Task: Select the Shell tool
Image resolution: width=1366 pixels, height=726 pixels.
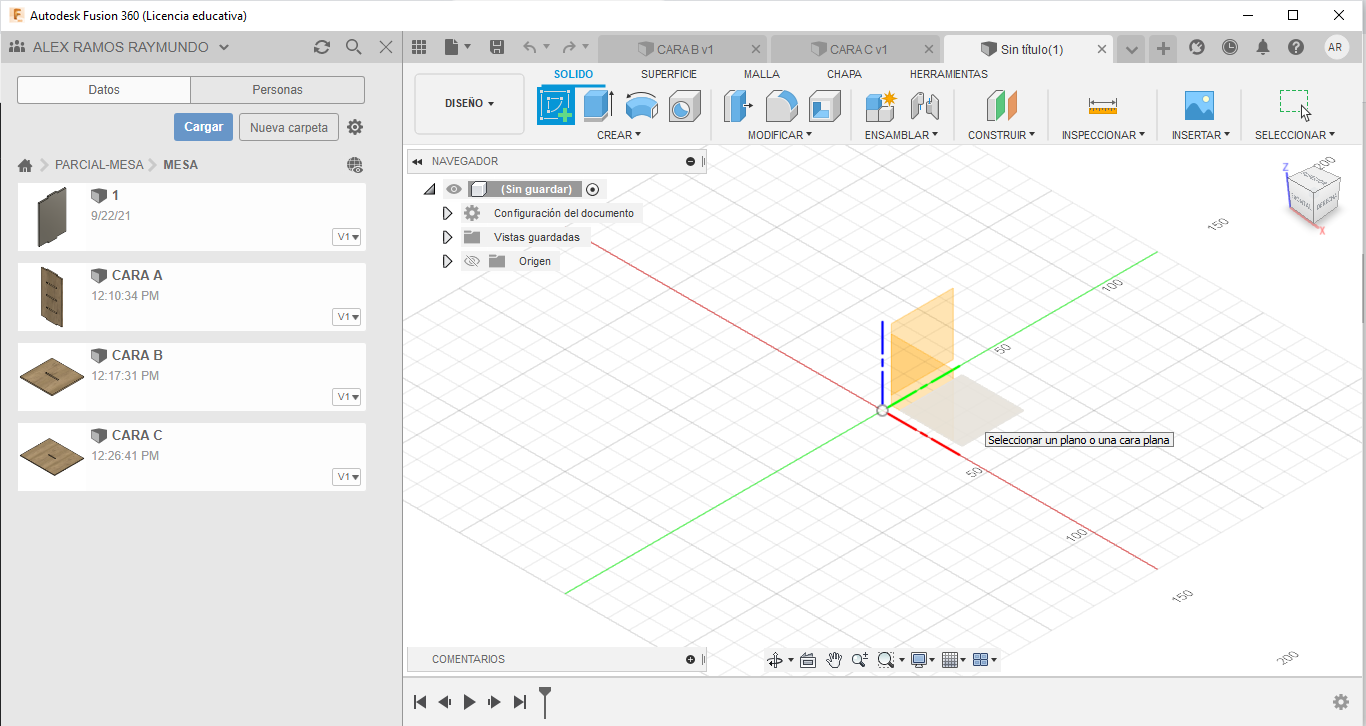Action: (x=825, y=105)
